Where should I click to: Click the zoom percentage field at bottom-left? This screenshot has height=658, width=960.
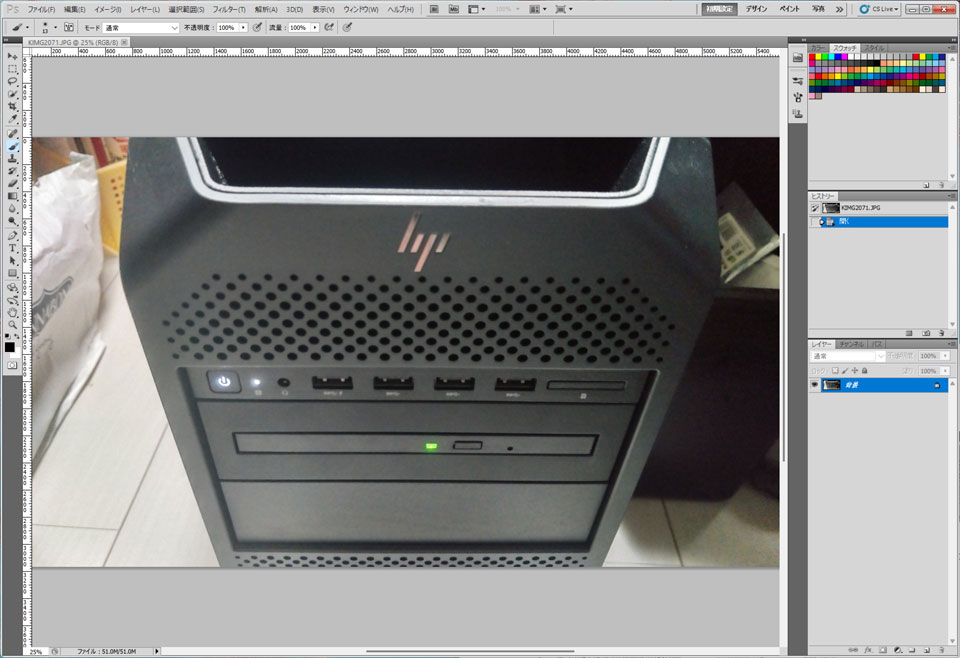[x=36, y=652]
